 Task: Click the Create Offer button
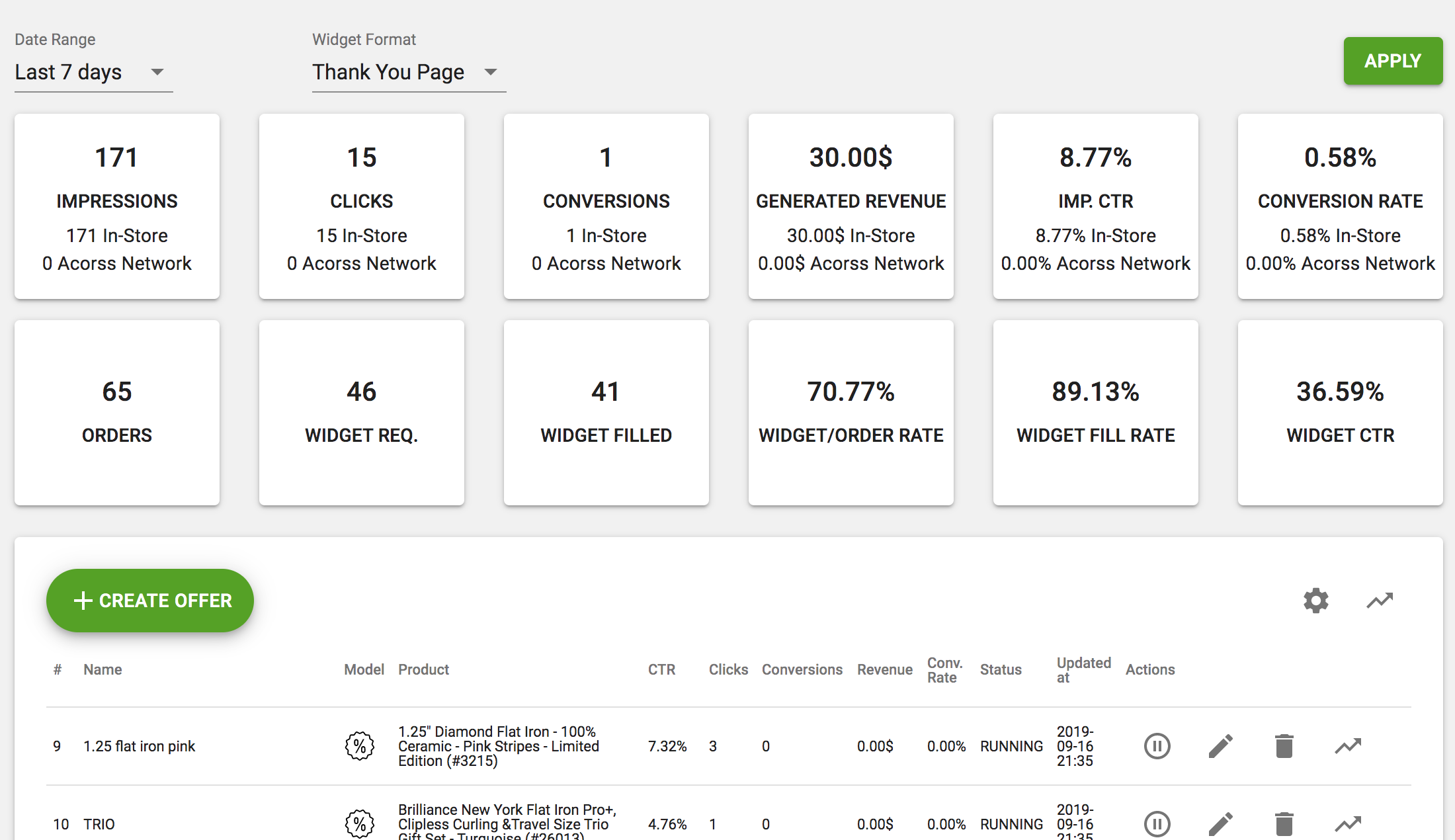[x=150, y=601]
